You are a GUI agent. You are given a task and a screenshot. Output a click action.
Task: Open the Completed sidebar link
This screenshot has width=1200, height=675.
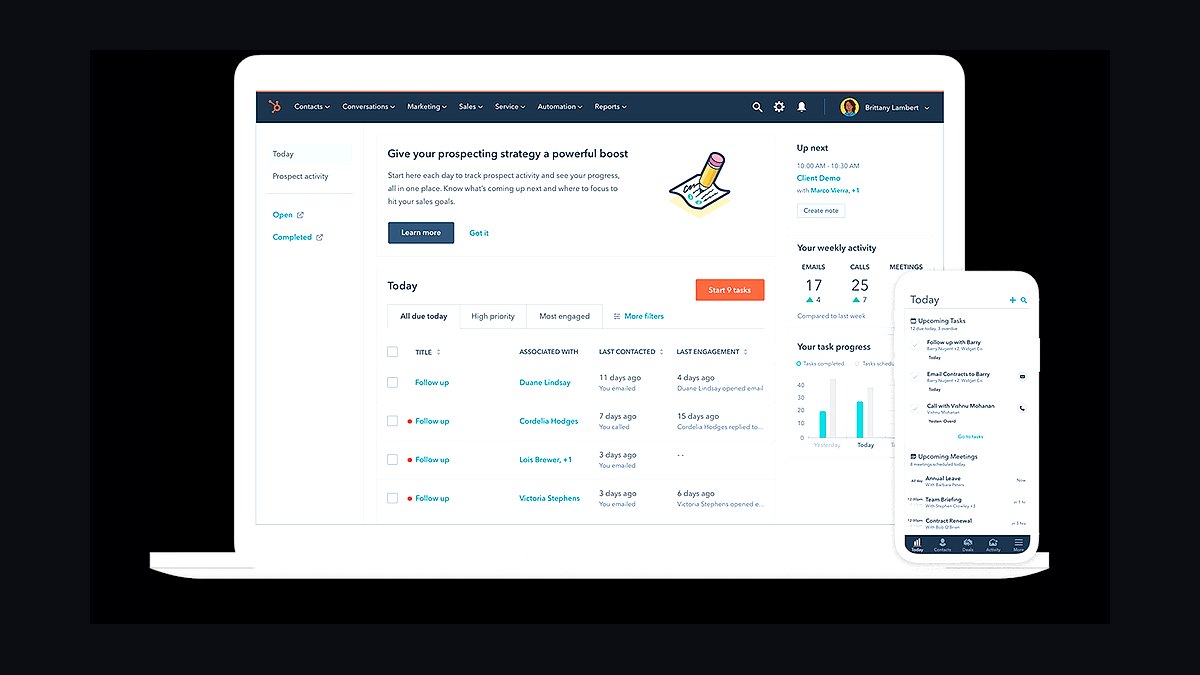click(x=292, y=237)
